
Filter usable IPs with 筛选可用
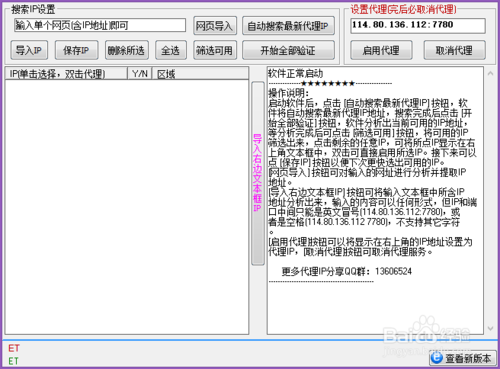pyautogui.click(x=215, y=50)
